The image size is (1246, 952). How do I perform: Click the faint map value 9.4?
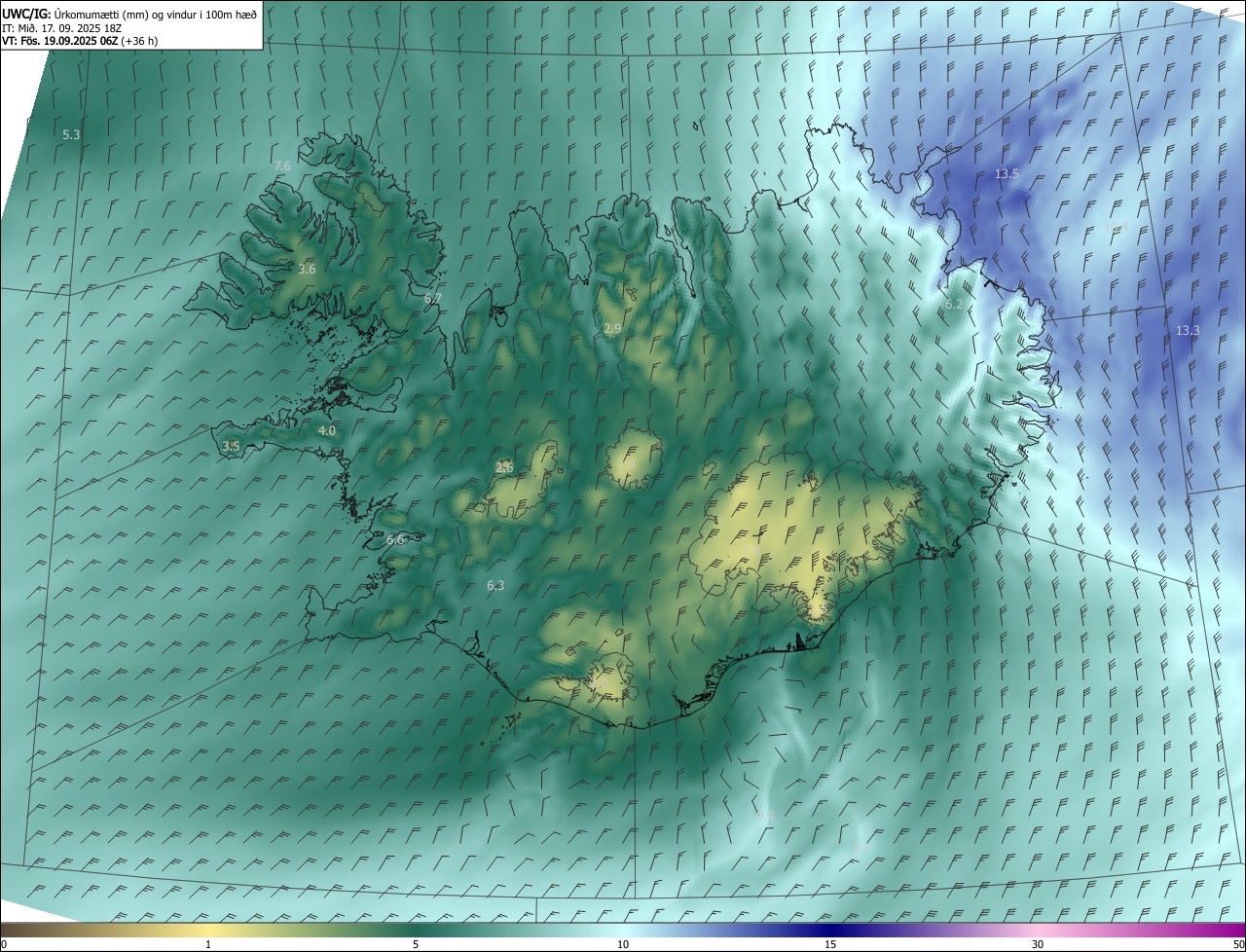765,816
